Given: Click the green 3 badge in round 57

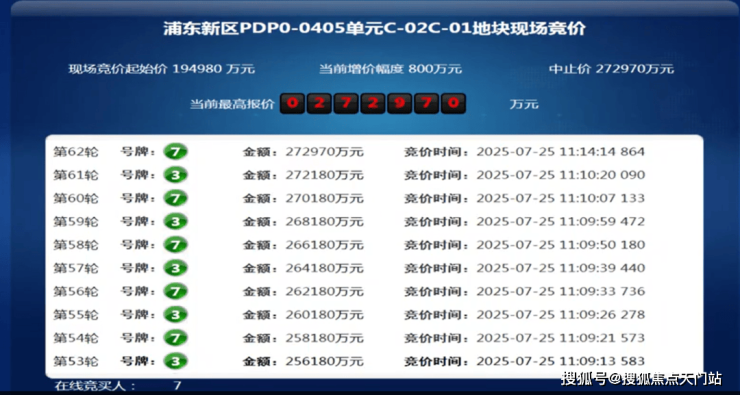Looking at the screenshot, I should click(176, 268).
